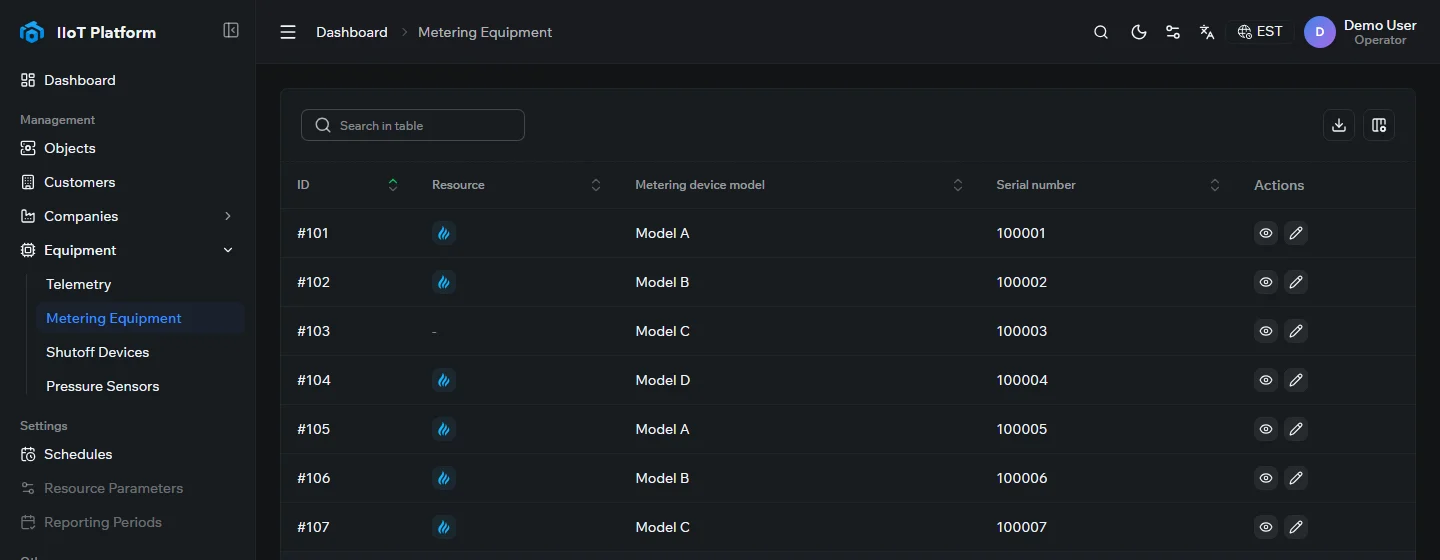The height and width of the screenshot is (560, 1440).
Task: Open Reporting Periods sidebar item
Action: 128,522
